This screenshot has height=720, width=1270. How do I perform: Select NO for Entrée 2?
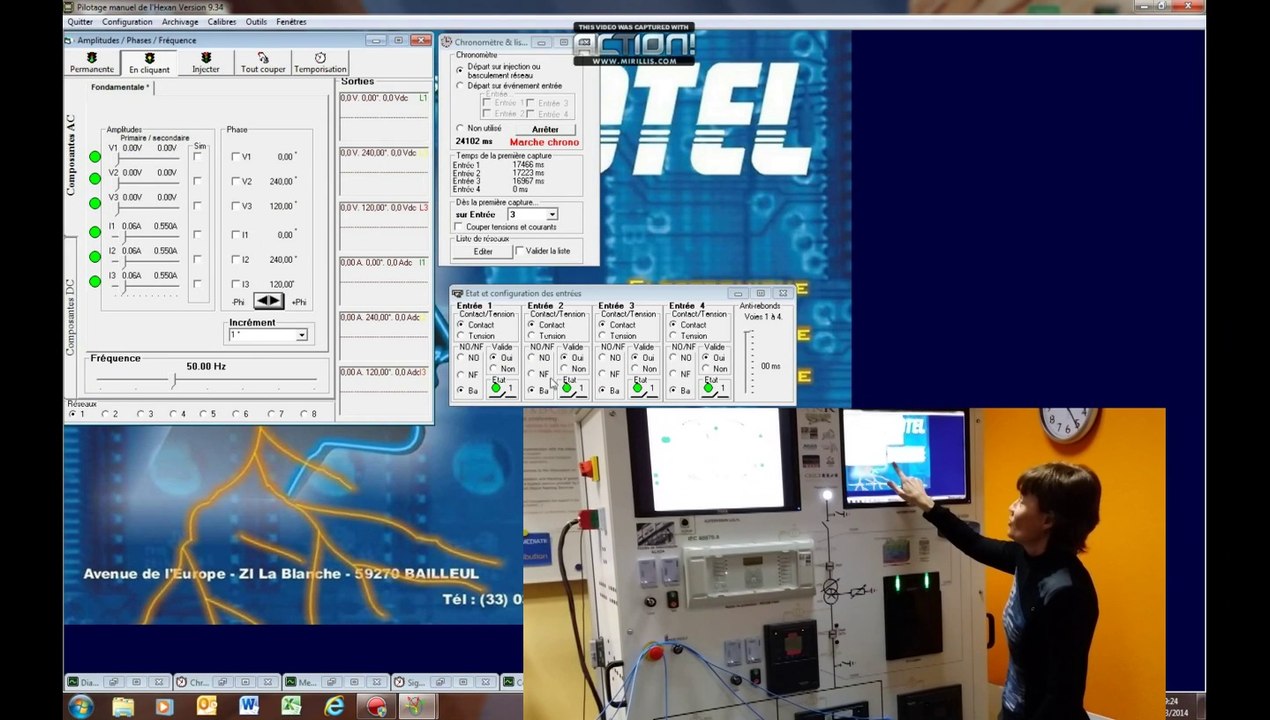(x=532, y=358)
